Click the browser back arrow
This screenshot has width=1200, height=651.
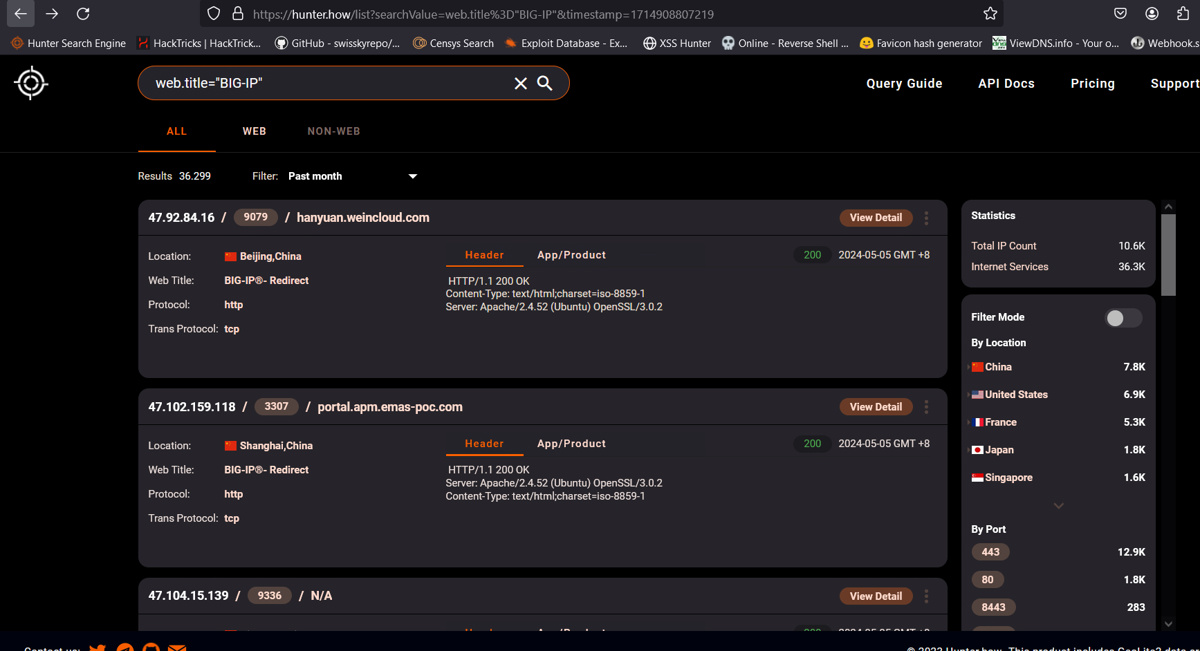20,14
